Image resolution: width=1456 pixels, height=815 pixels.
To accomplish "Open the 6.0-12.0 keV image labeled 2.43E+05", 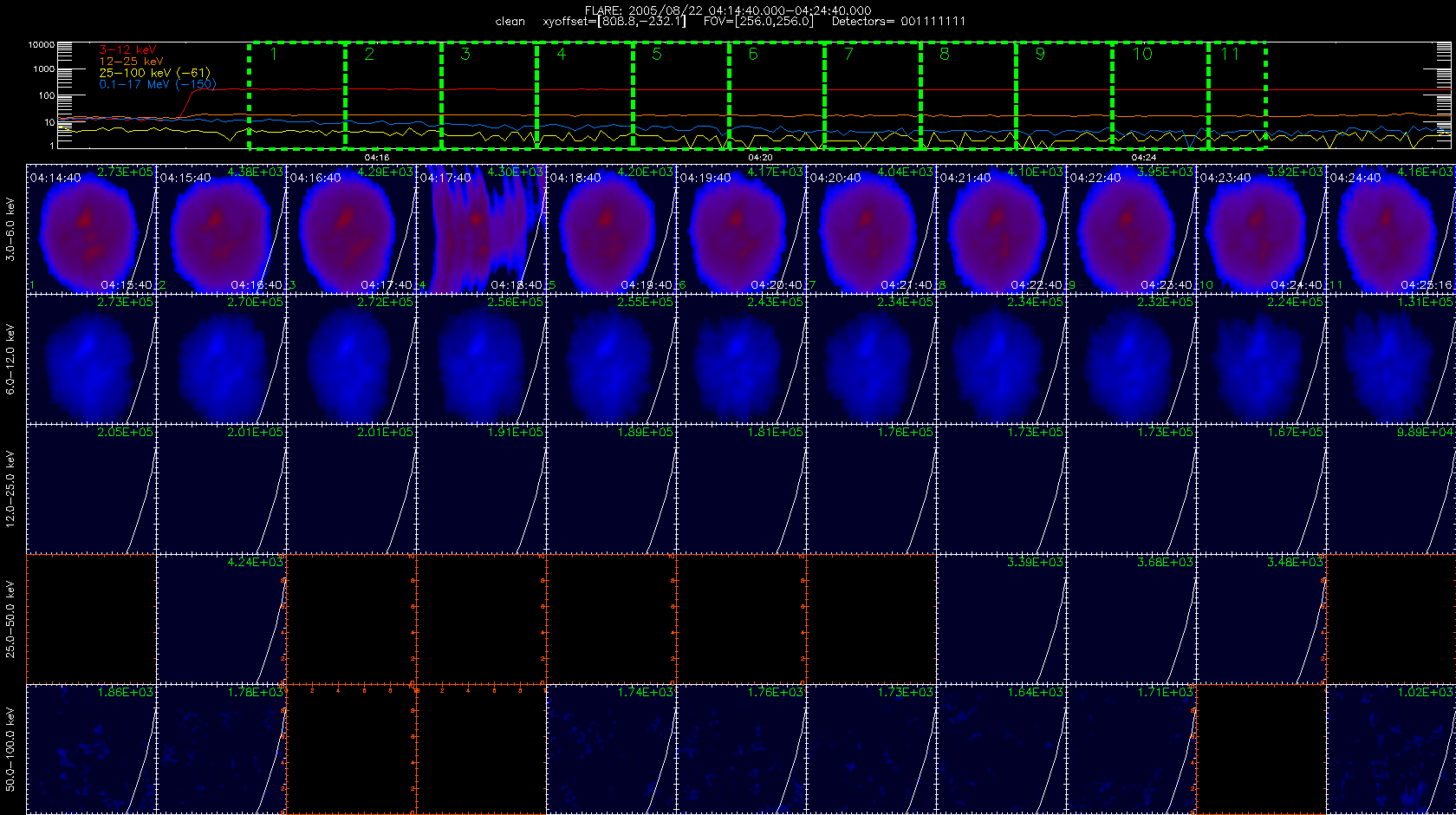I will tap(741, 359).
